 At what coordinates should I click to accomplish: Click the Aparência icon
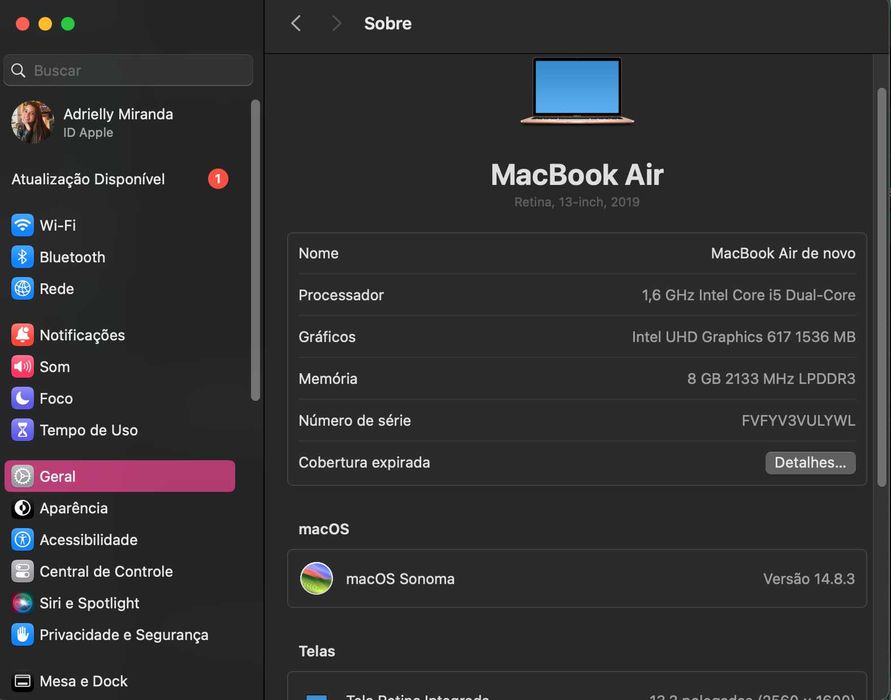22,508
